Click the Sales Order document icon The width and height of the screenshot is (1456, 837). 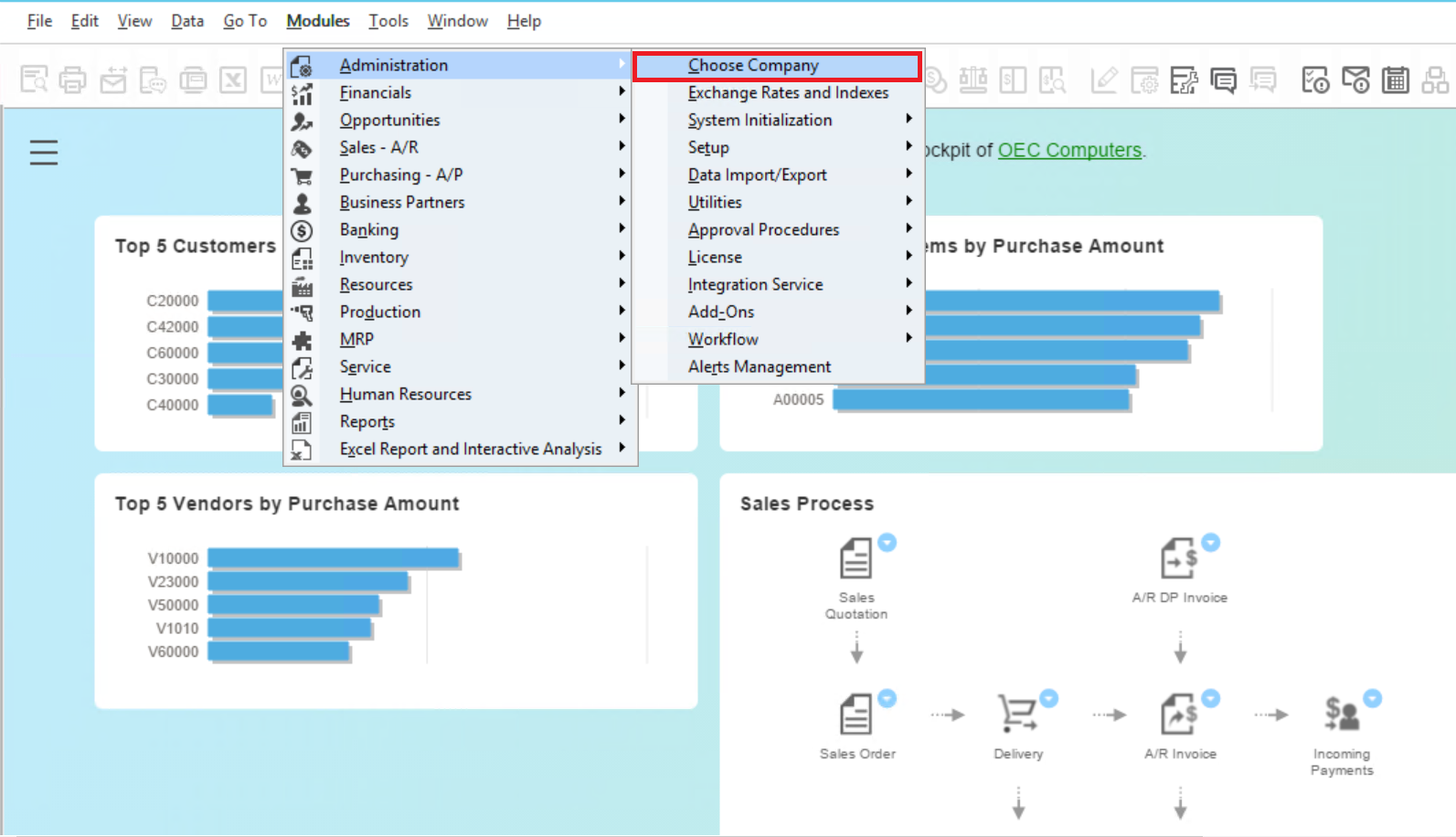[856, 715]
